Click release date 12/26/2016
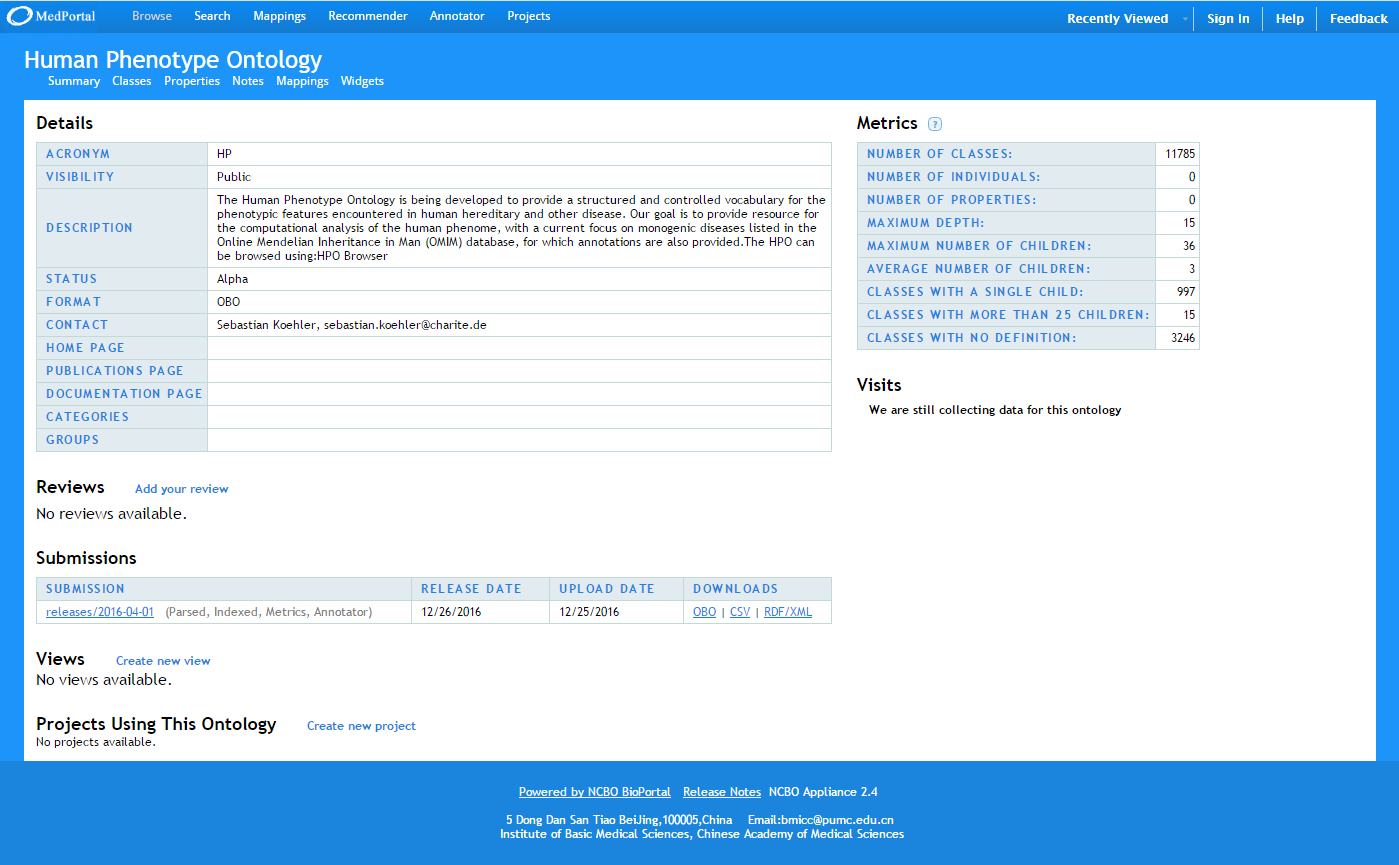The image size is (1399, 865). [451, 612]
